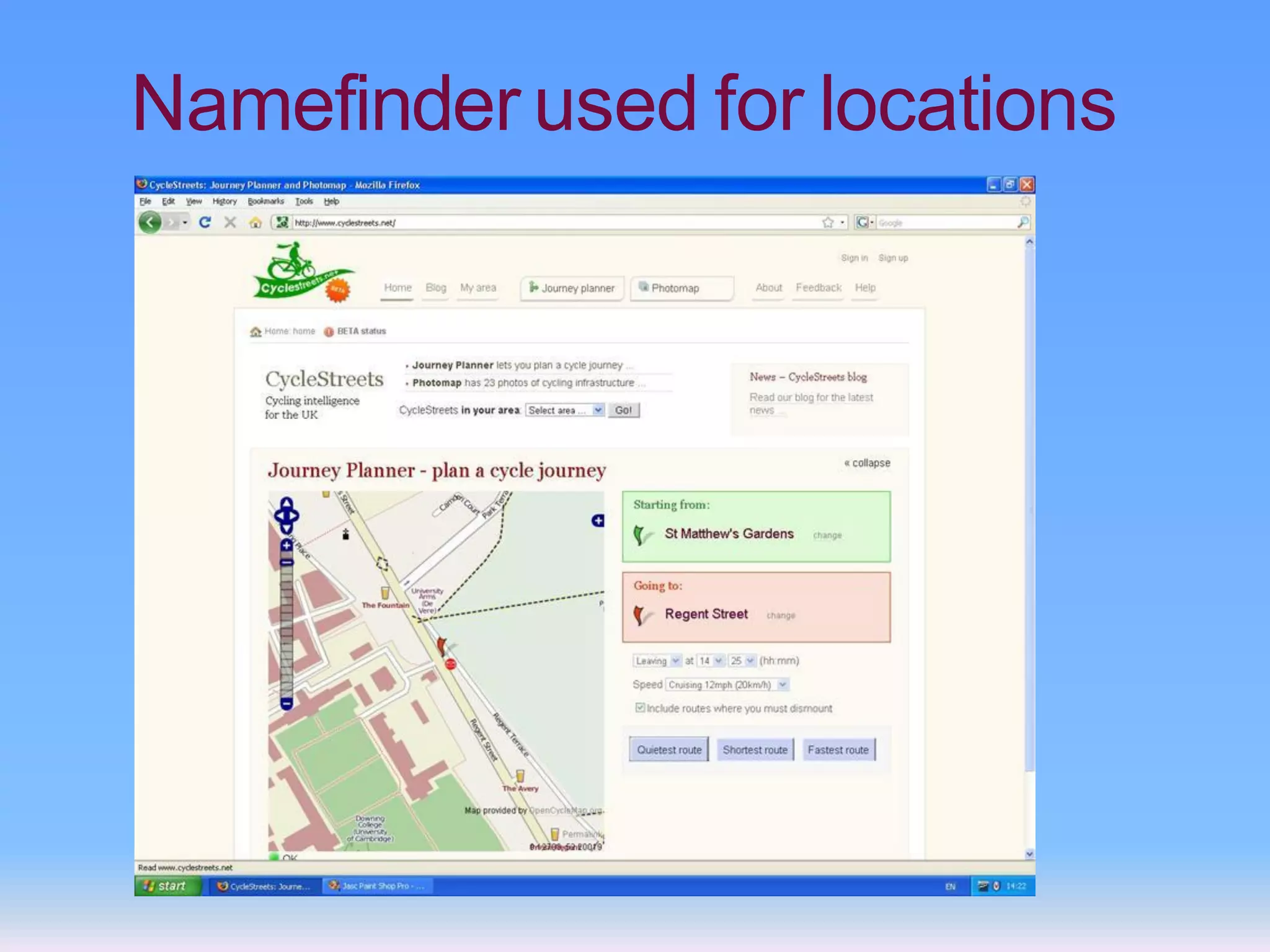This screenshot has height=952, width=1270.
Task: Switch to the Photomap tab
Action: [682, 288]
